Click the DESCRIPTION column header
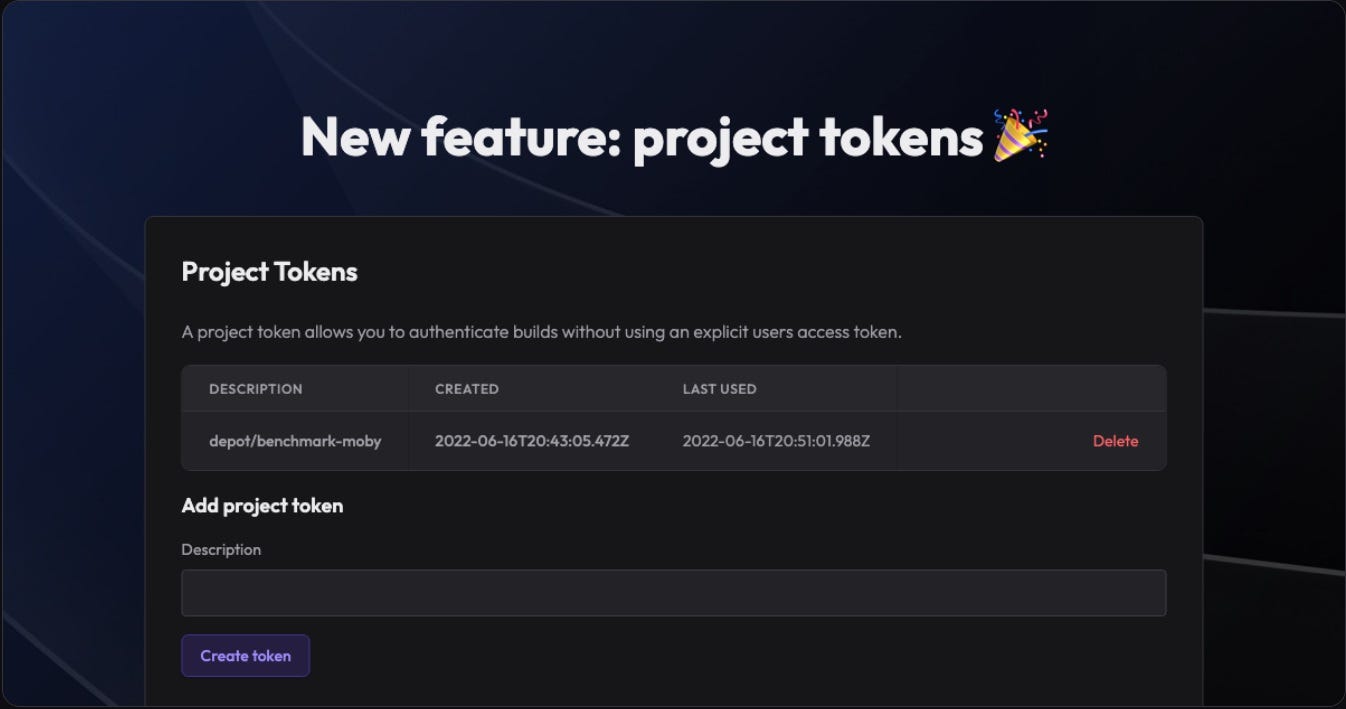The height and width of the screenshot is (709, 1346). [255, 389]
